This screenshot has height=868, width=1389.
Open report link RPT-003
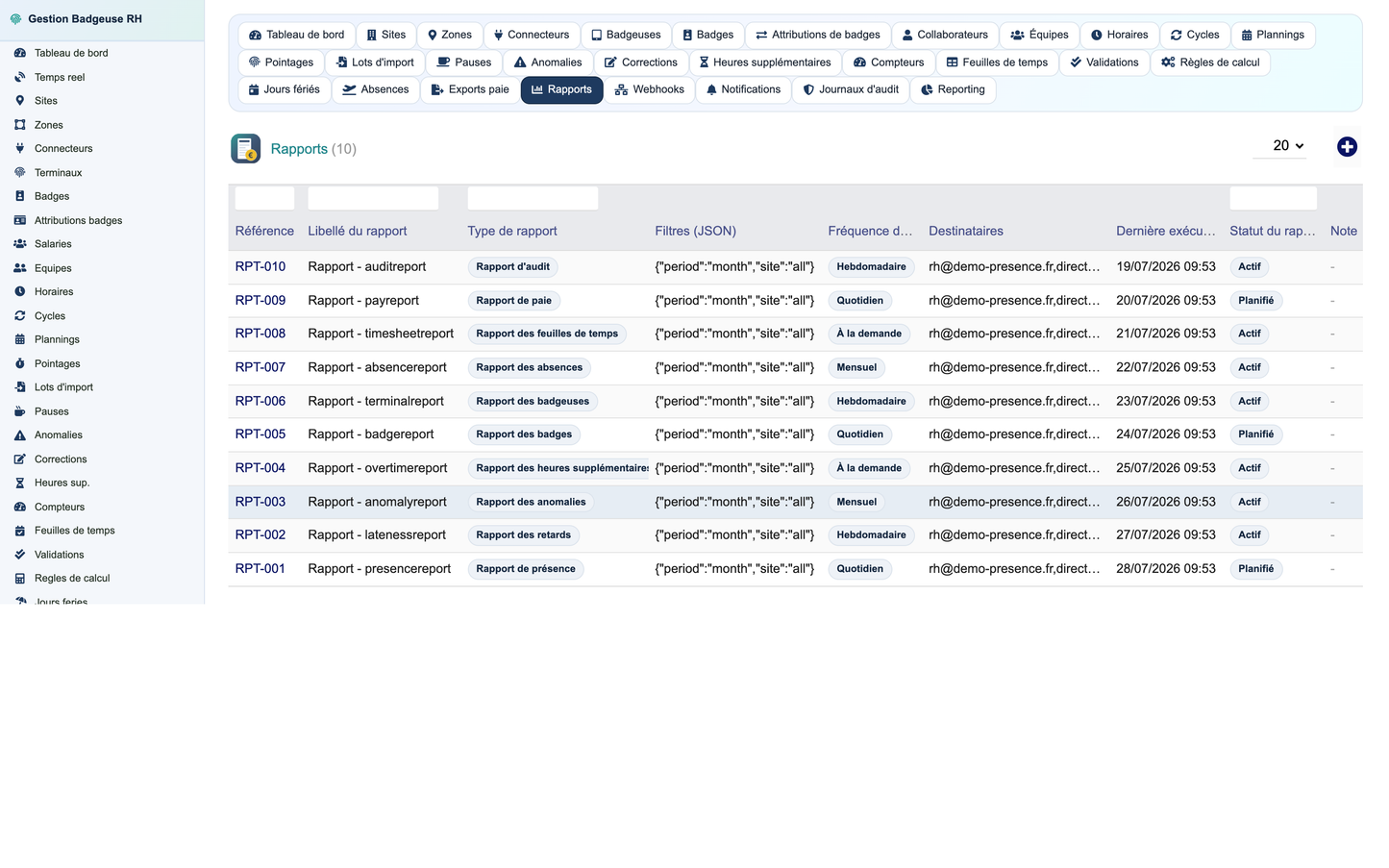point(260,502)
